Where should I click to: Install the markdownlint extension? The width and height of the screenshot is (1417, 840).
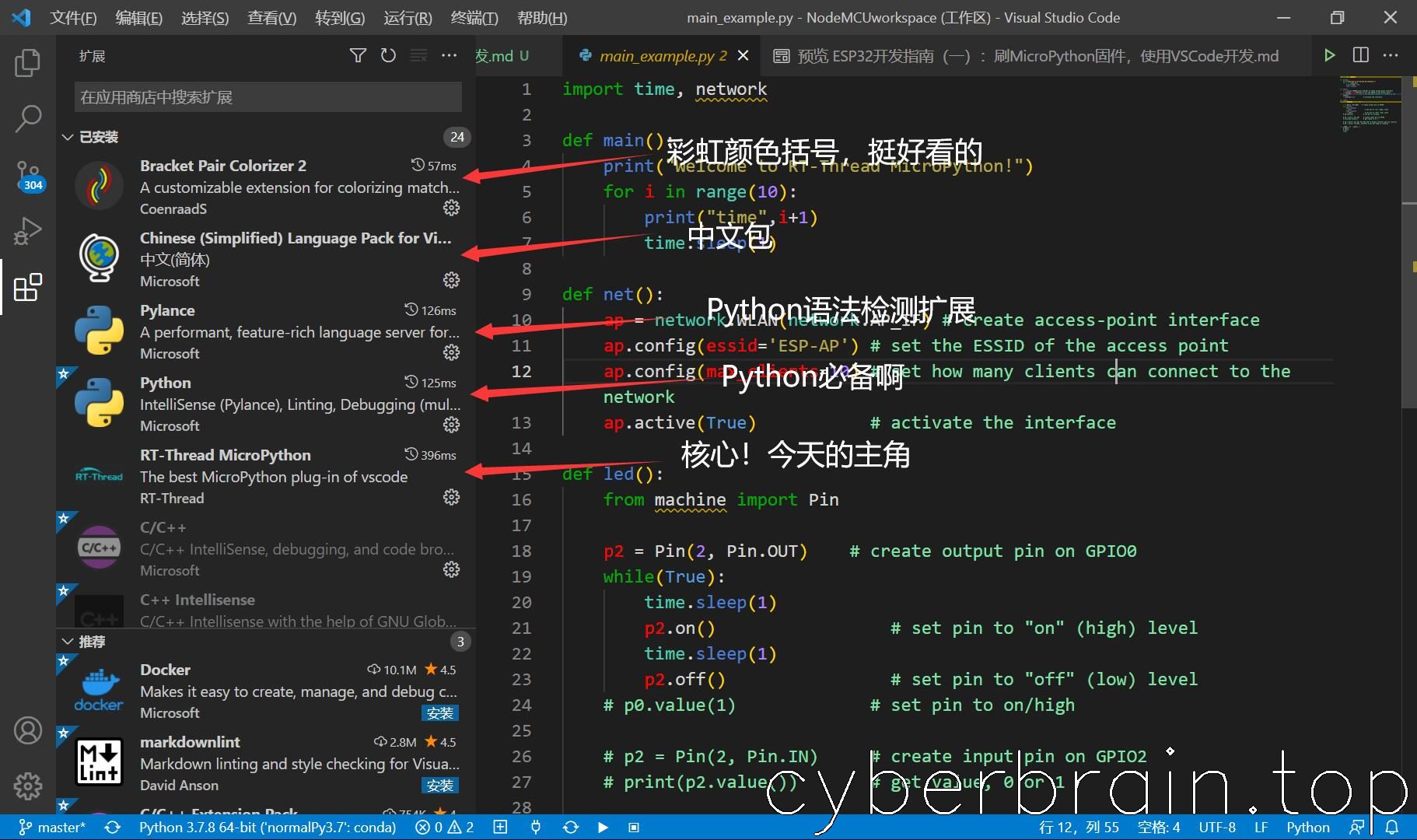click(440, 785)
